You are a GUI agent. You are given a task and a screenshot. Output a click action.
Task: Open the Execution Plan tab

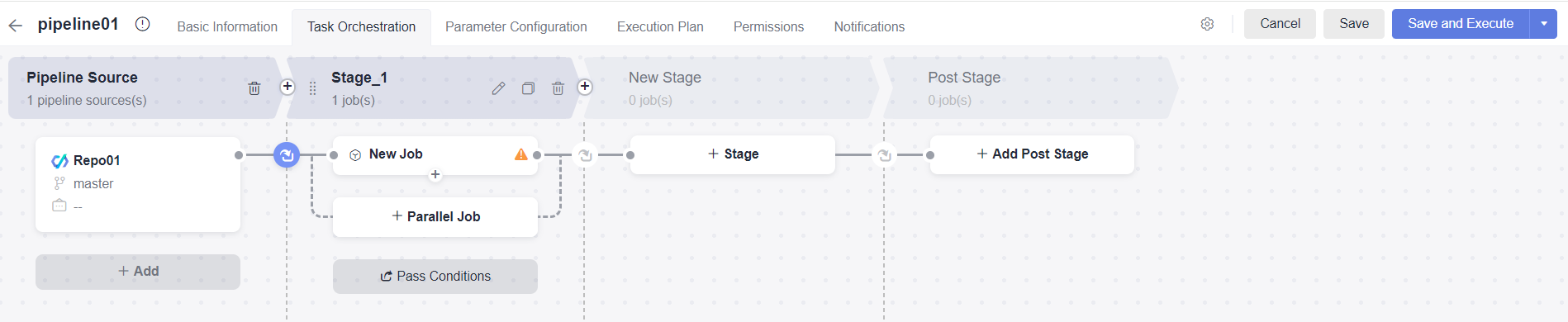[x=660, y=26]
